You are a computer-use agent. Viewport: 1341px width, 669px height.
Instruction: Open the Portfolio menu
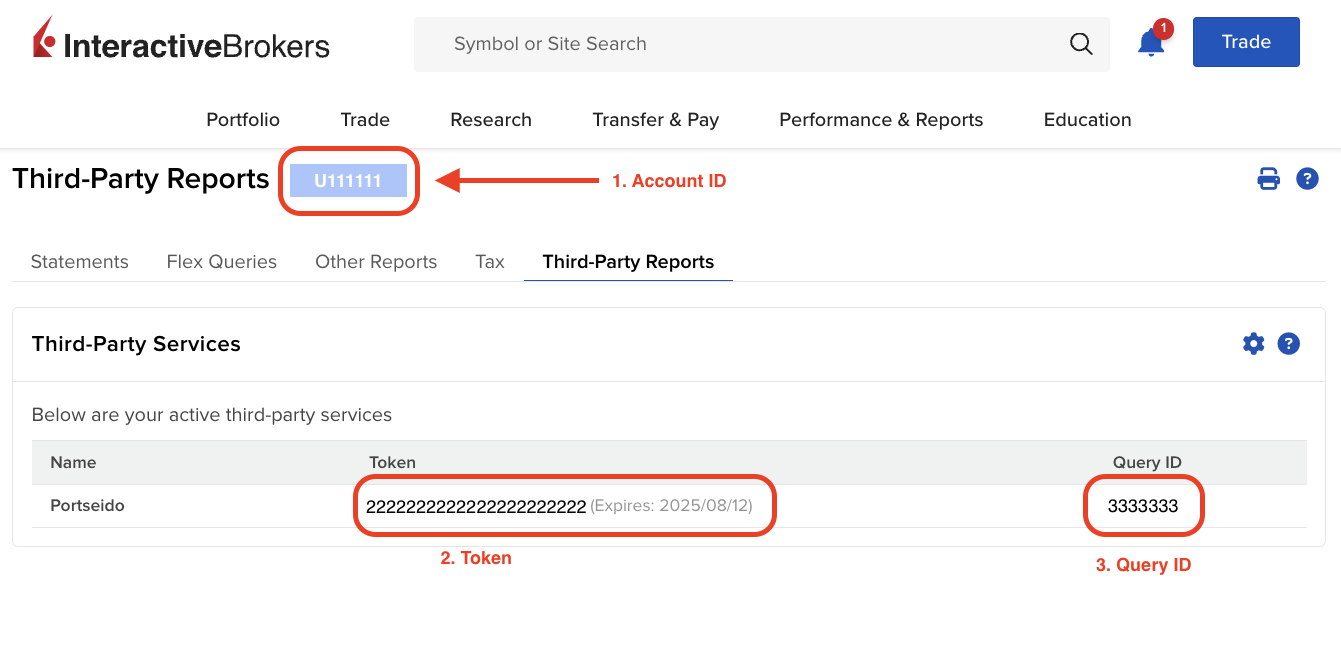[243, 120]
